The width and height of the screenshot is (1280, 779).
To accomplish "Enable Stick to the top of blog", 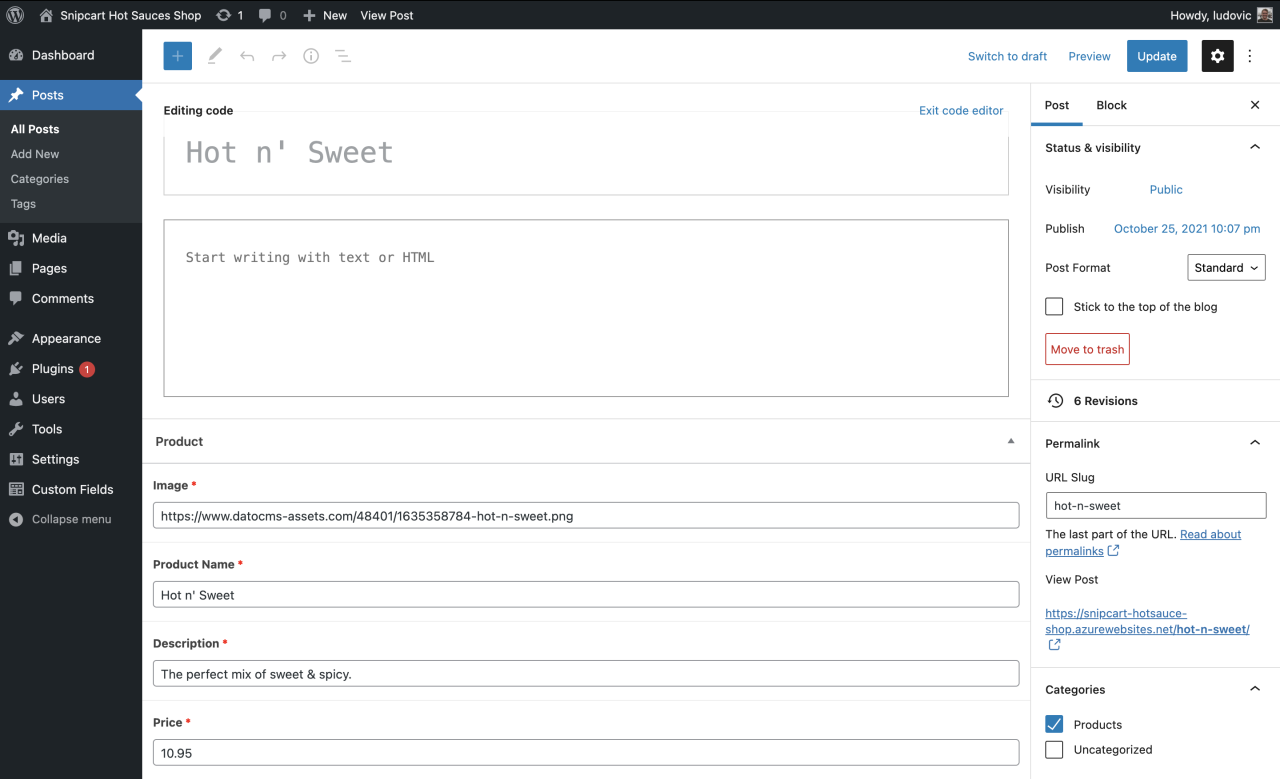I will click(1054, 307).
